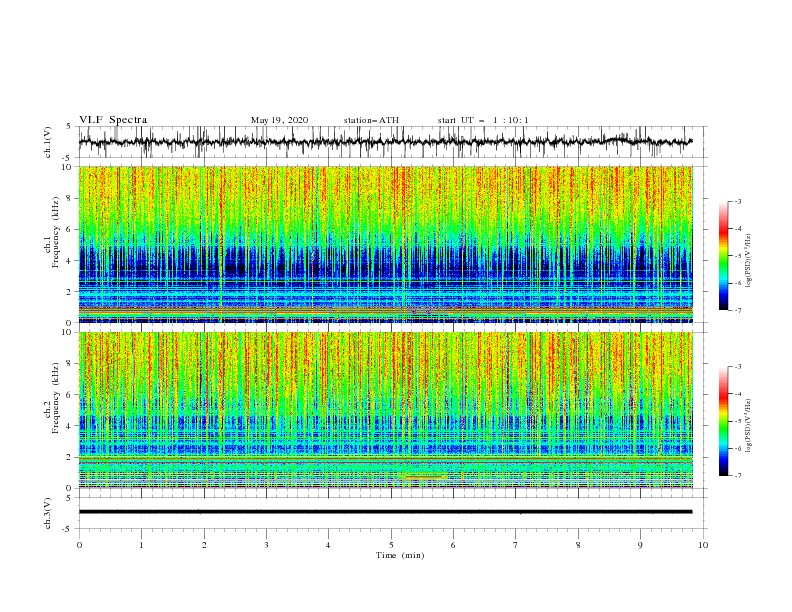792x612 pixels.
Task: Click the "0" tick on the time axis
Action: click(79, 545)
